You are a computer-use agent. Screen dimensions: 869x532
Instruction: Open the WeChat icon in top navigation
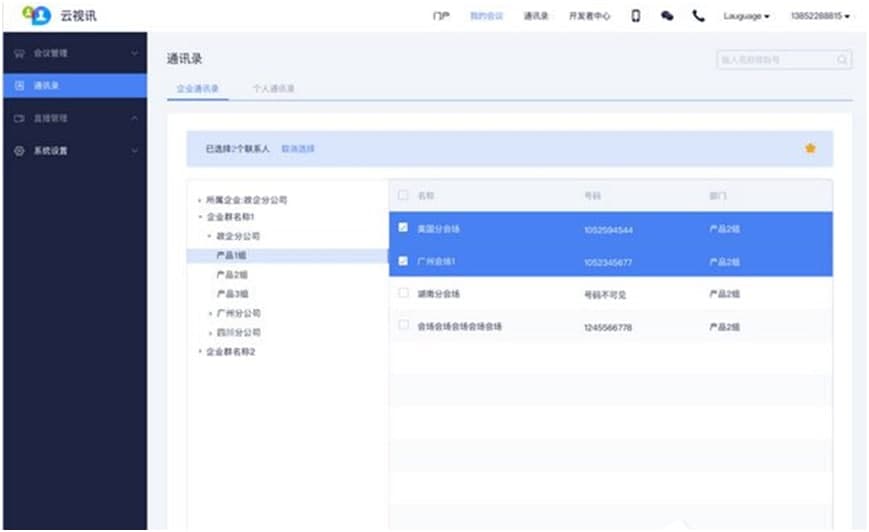[x=667, y=16]
